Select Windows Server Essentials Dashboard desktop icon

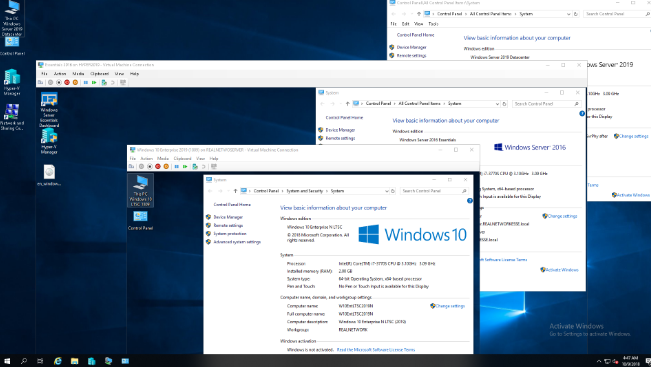(49, 110)
